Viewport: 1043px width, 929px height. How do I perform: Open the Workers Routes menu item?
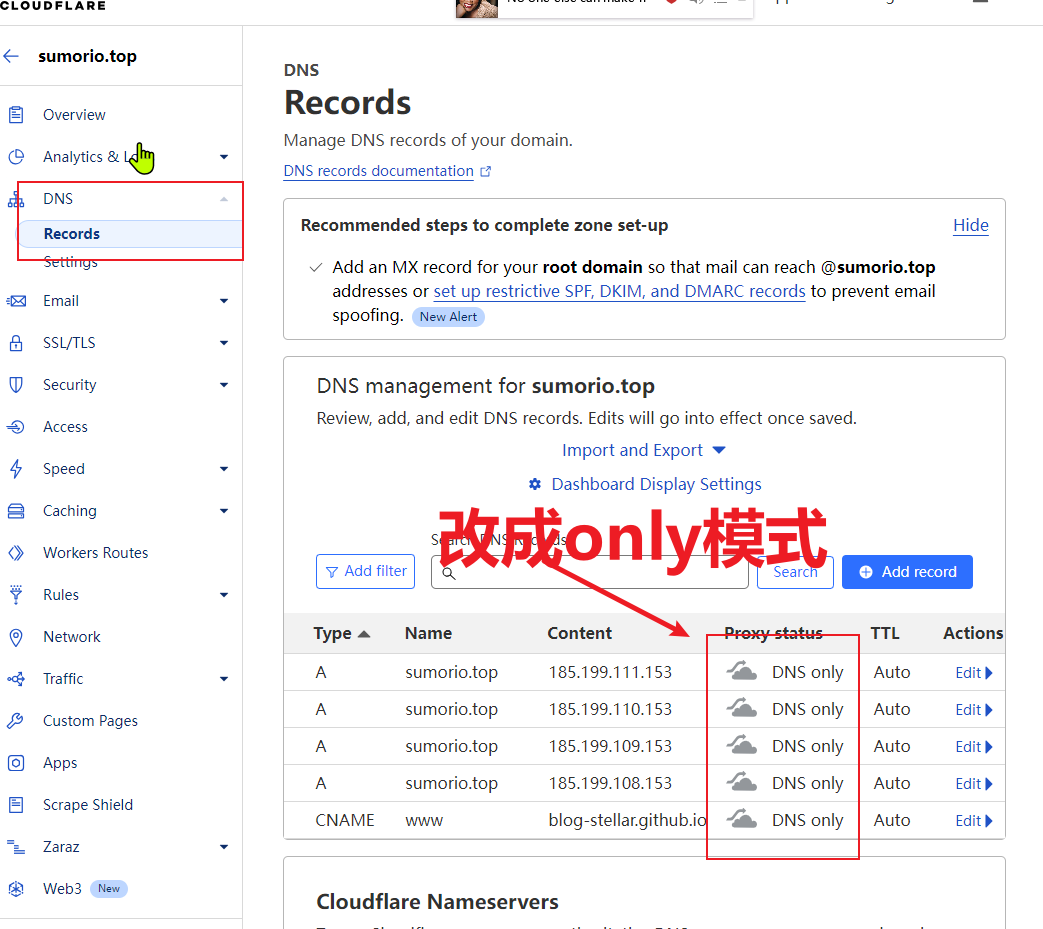95,553
